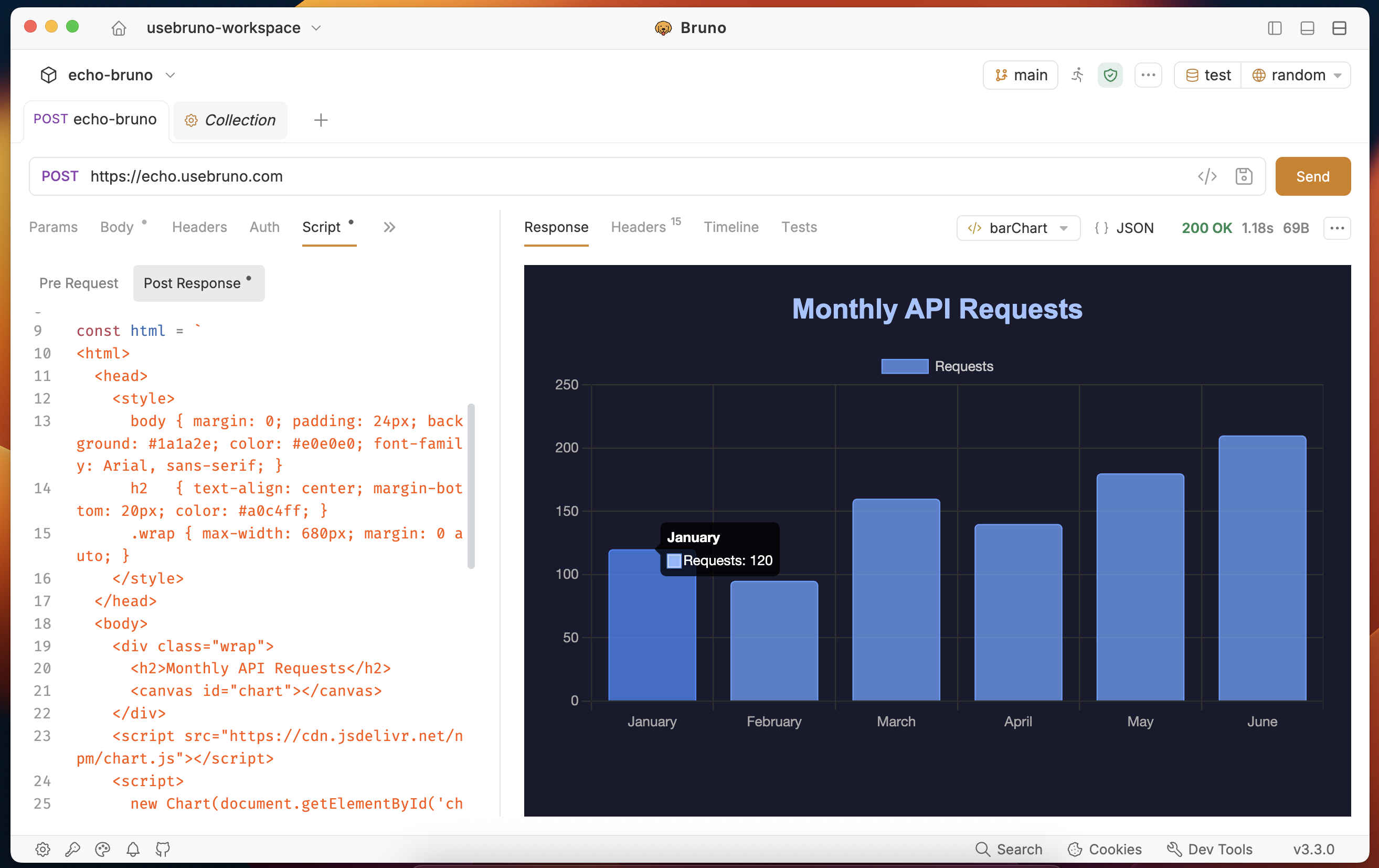
Task: Select the Response tab
Action: 556,227
